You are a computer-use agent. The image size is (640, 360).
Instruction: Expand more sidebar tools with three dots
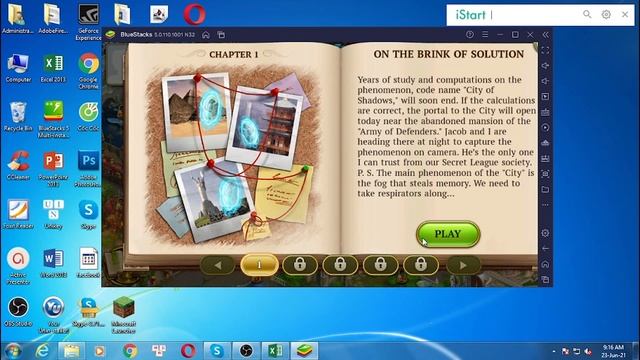point(545,205)
